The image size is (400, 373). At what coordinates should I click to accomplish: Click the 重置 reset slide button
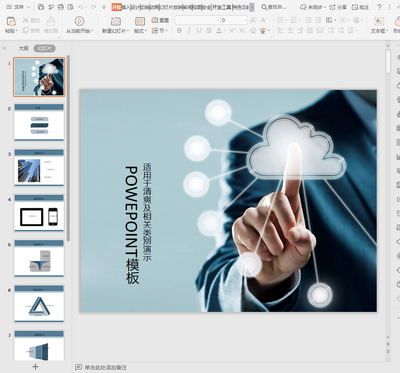(x=160, y=20)
